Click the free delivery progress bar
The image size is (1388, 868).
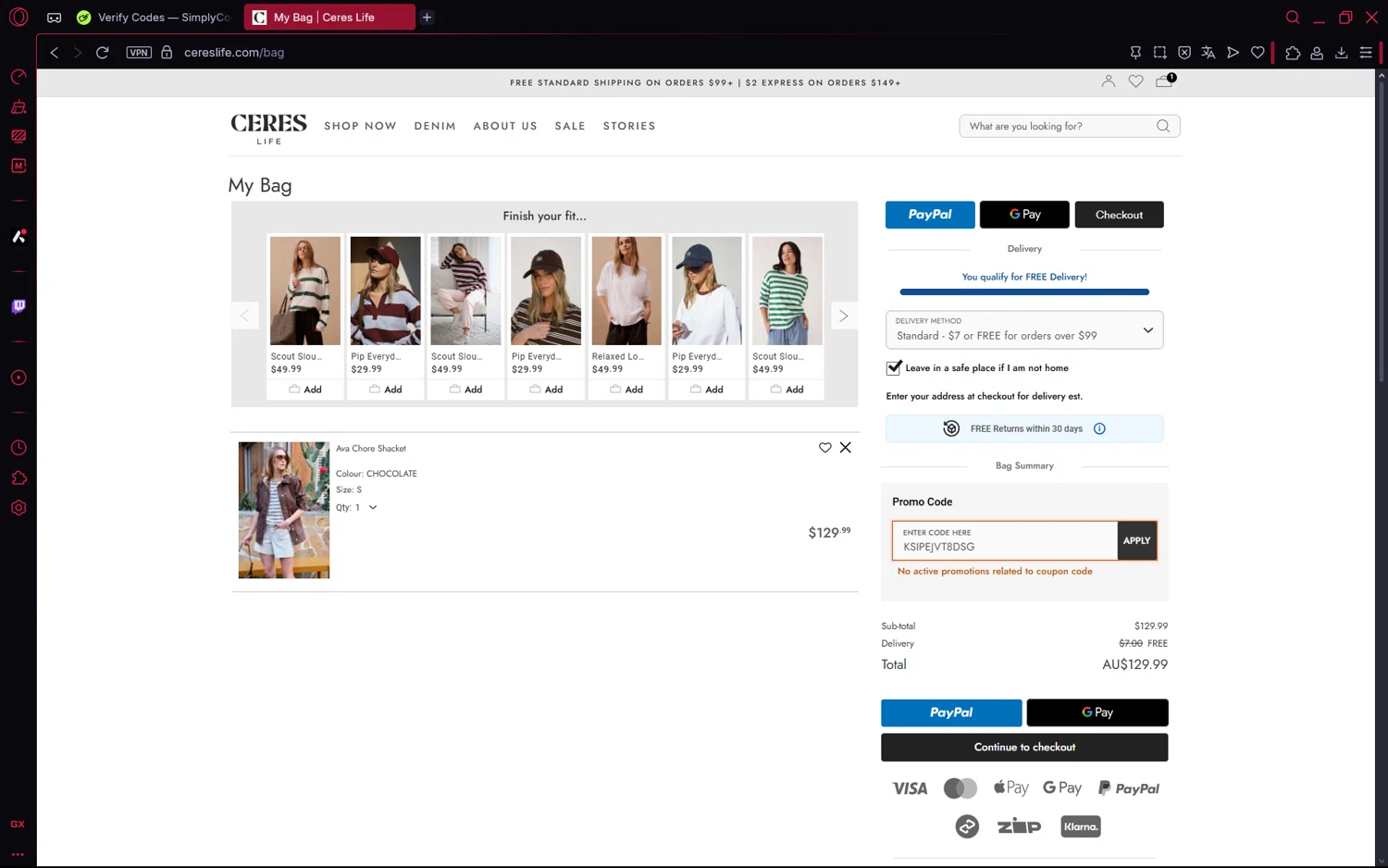tap(1024, 292)
